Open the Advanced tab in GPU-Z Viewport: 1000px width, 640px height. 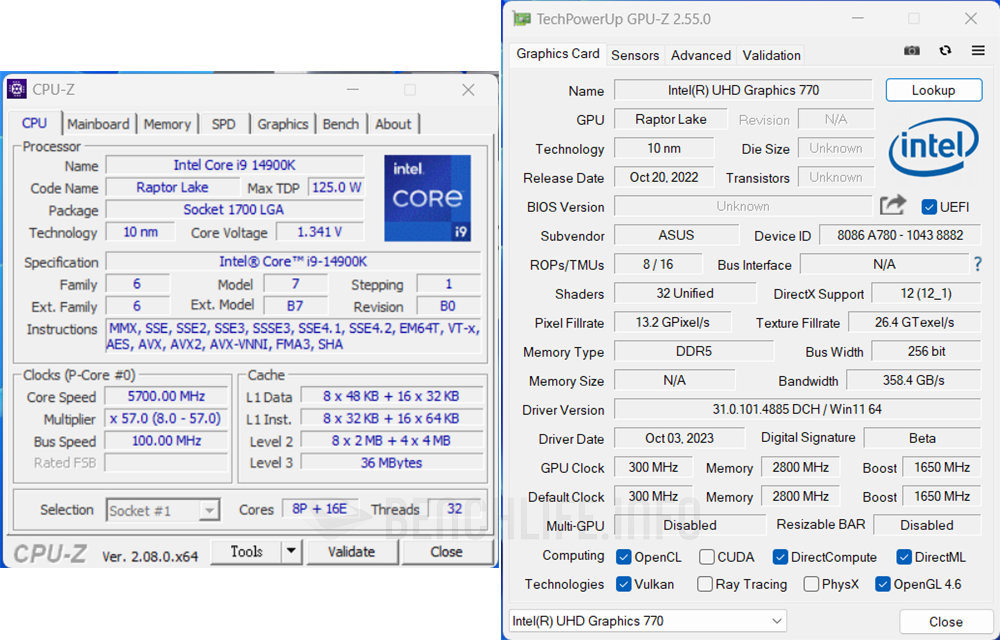coord(700,55)
